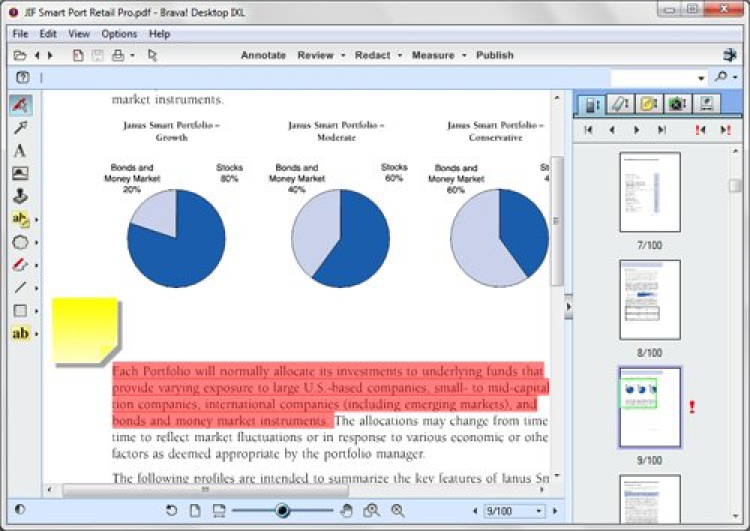
Task: Switch to the thumbnails panel tab
Action: pos(592,104)
